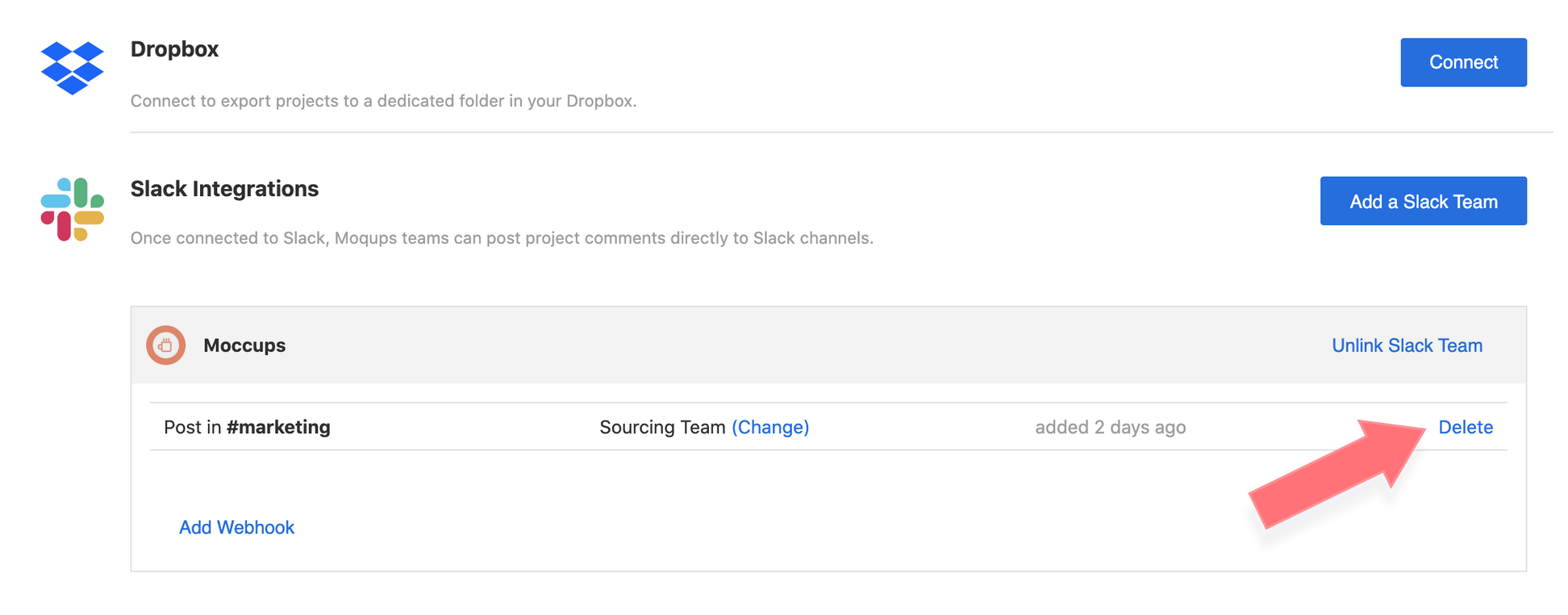Click Add a Slack Team
This screenshot has height=615, width=1568.
(1423, 200)
